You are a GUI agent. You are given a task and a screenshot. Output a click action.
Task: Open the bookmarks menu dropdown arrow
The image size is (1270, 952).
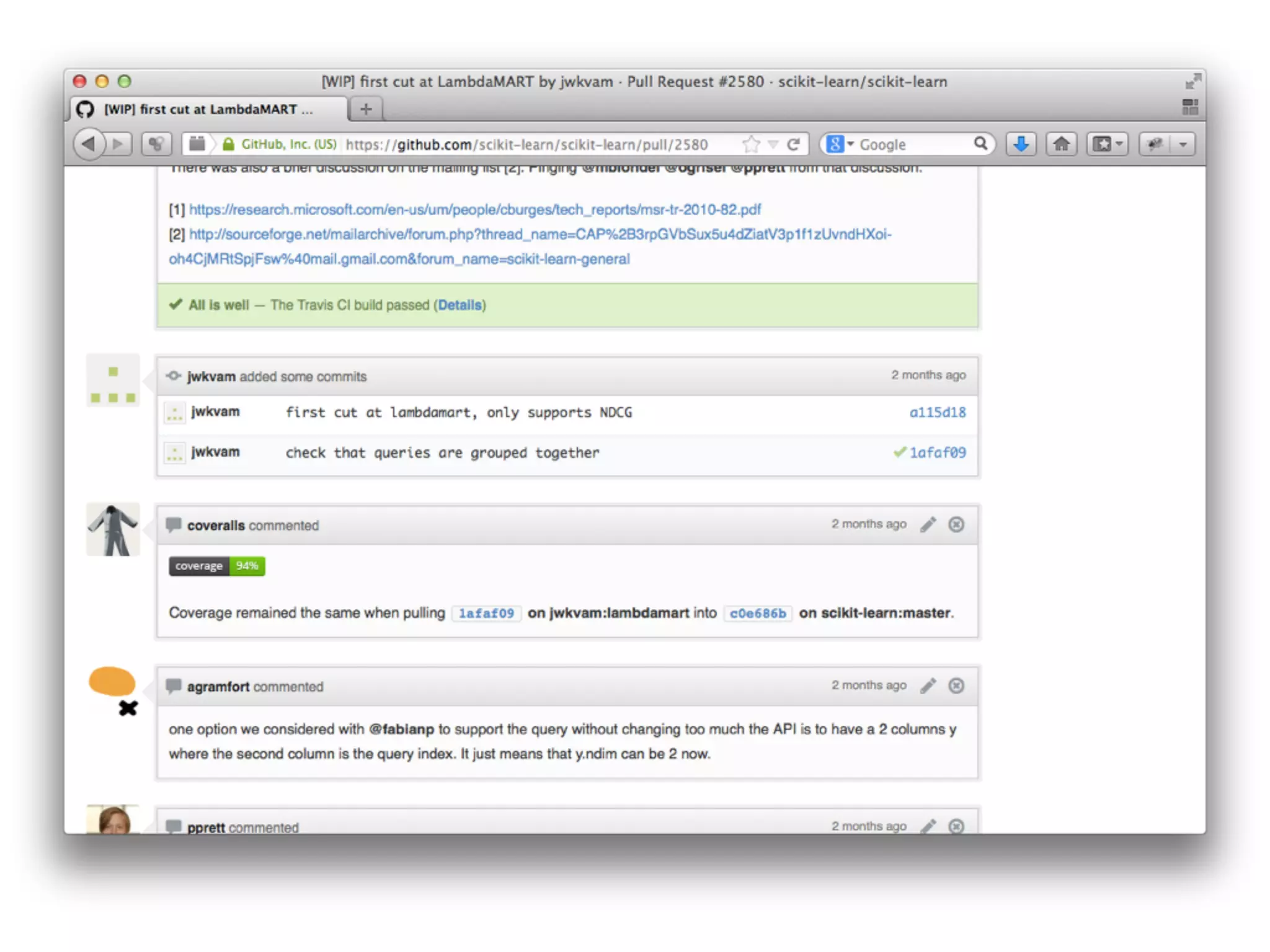(1119, 144)
